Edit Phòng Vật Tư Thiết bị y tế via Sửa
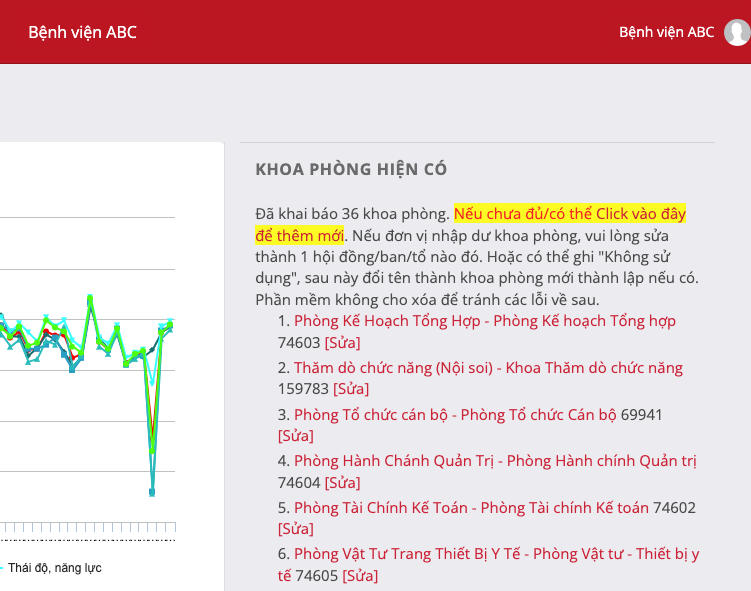 click(360, 576)
